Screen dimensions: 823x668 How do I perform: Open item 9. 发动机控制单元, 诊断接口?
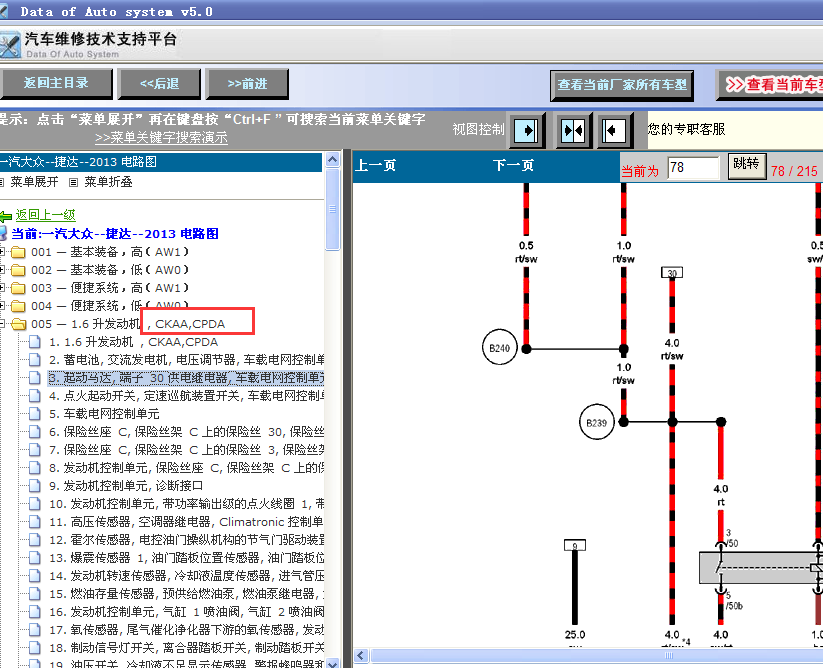(x=126, y=486)
